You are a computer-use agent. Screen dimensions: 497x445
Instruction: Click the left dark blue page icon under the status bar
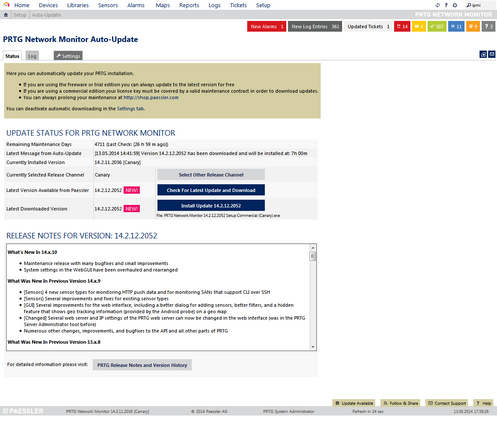483,54
